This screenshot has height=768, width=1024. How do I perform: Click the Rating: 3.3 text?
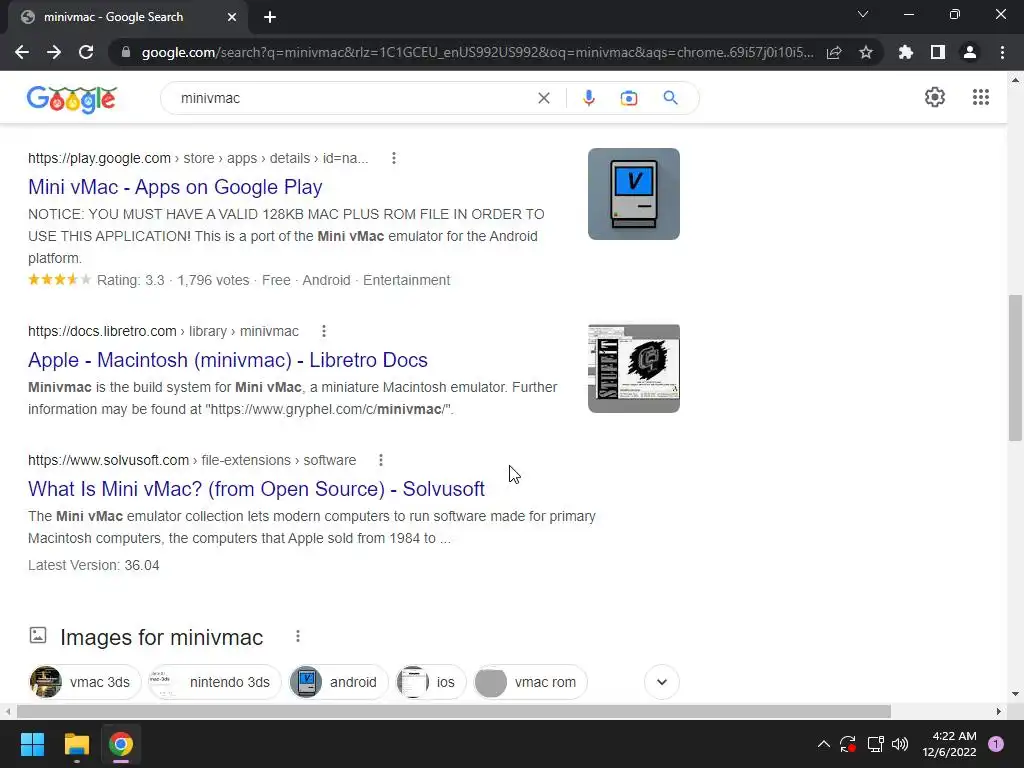(131, 280)
